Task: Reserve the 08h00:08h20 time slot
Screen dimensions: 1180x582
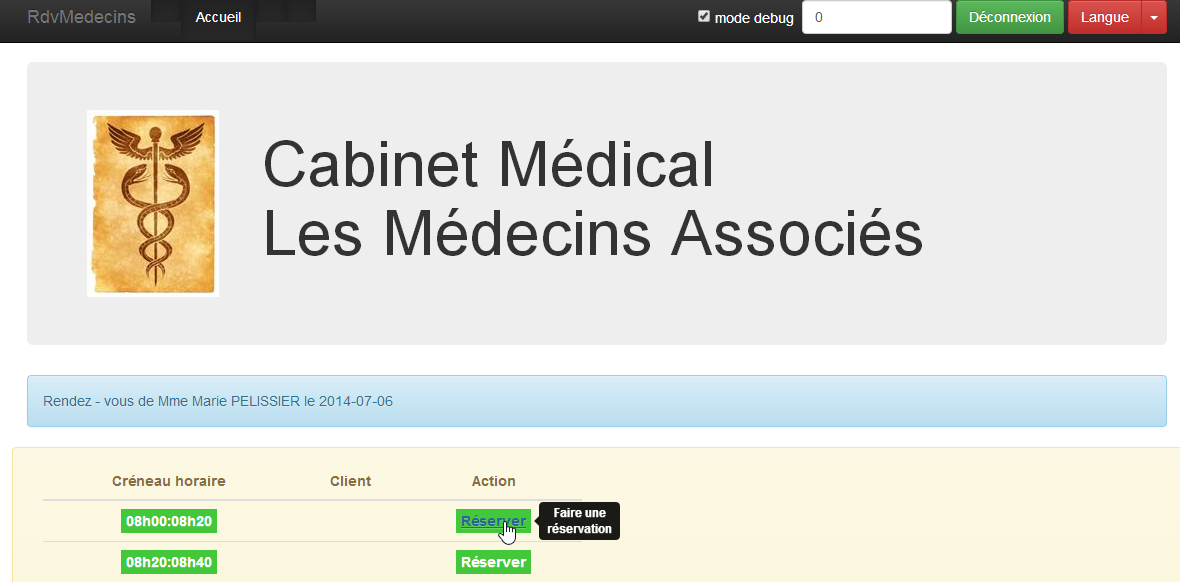Action: pos(493,521)
